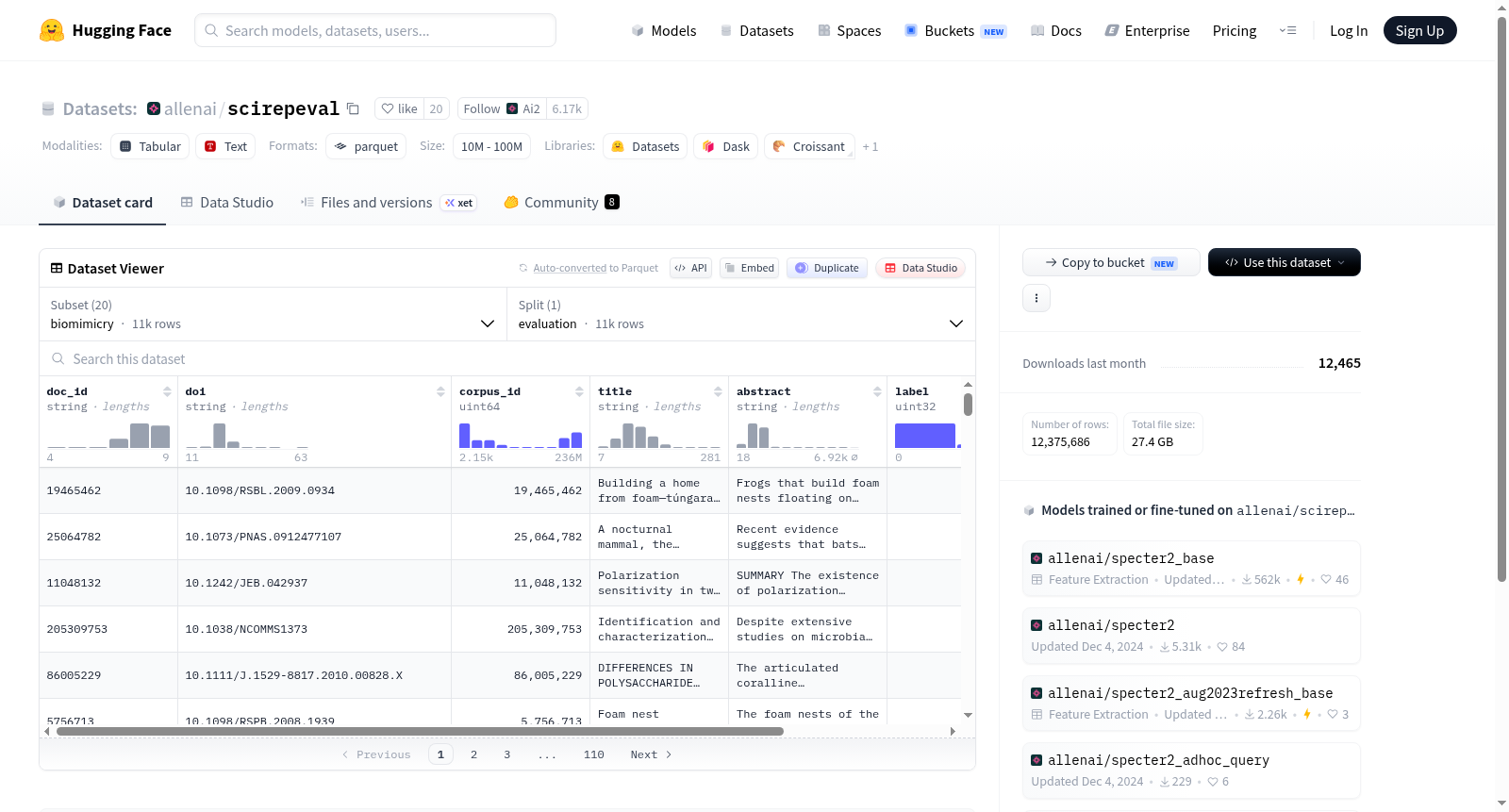Screen dimensions: 1509x812
Task: Expand the Split evaluation dropdown
Action: 741,314
